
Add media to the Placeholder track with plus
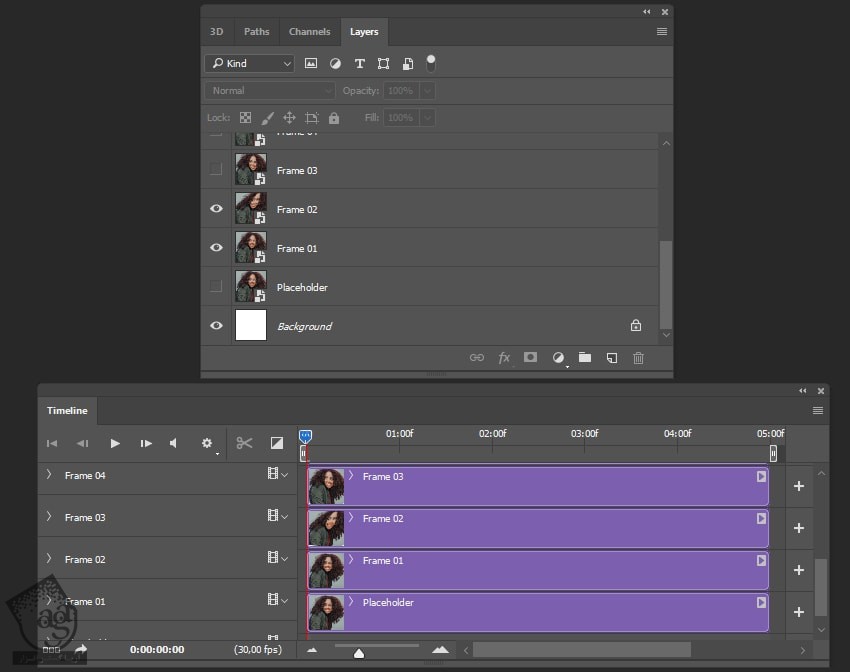pyautogui.click(x=799, y=612)
